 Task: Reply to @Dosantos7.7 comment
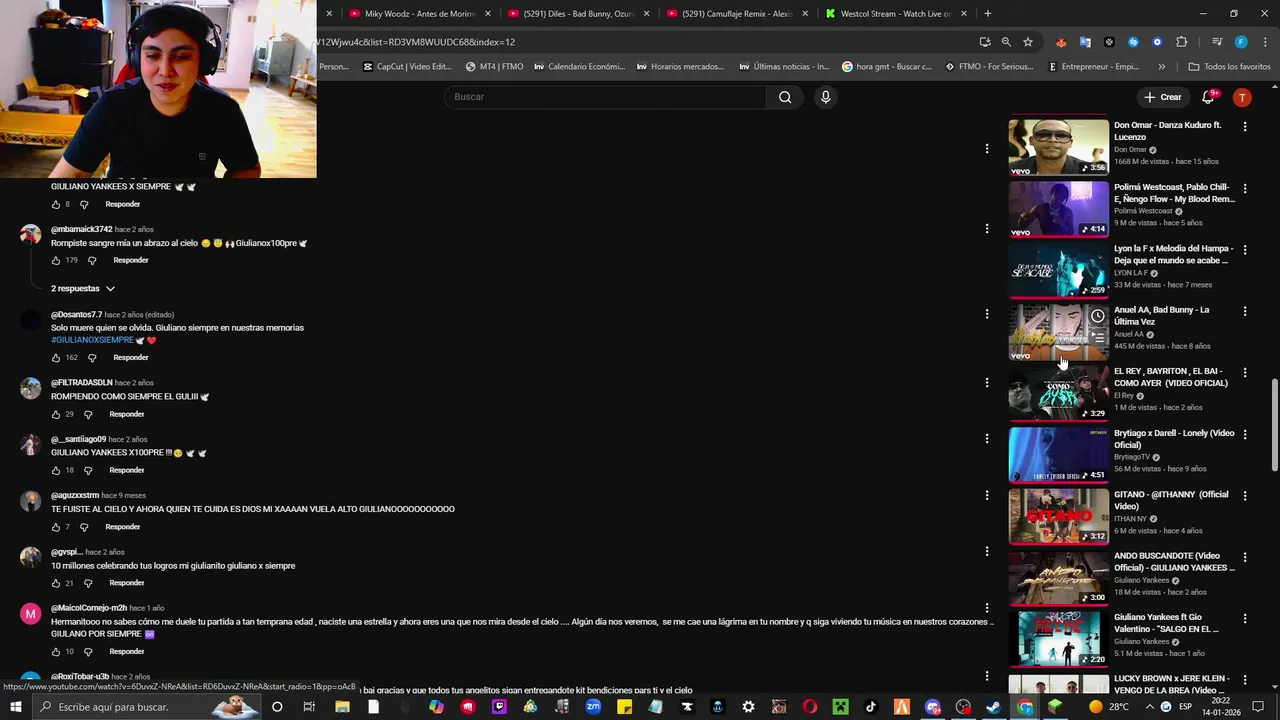131,357
